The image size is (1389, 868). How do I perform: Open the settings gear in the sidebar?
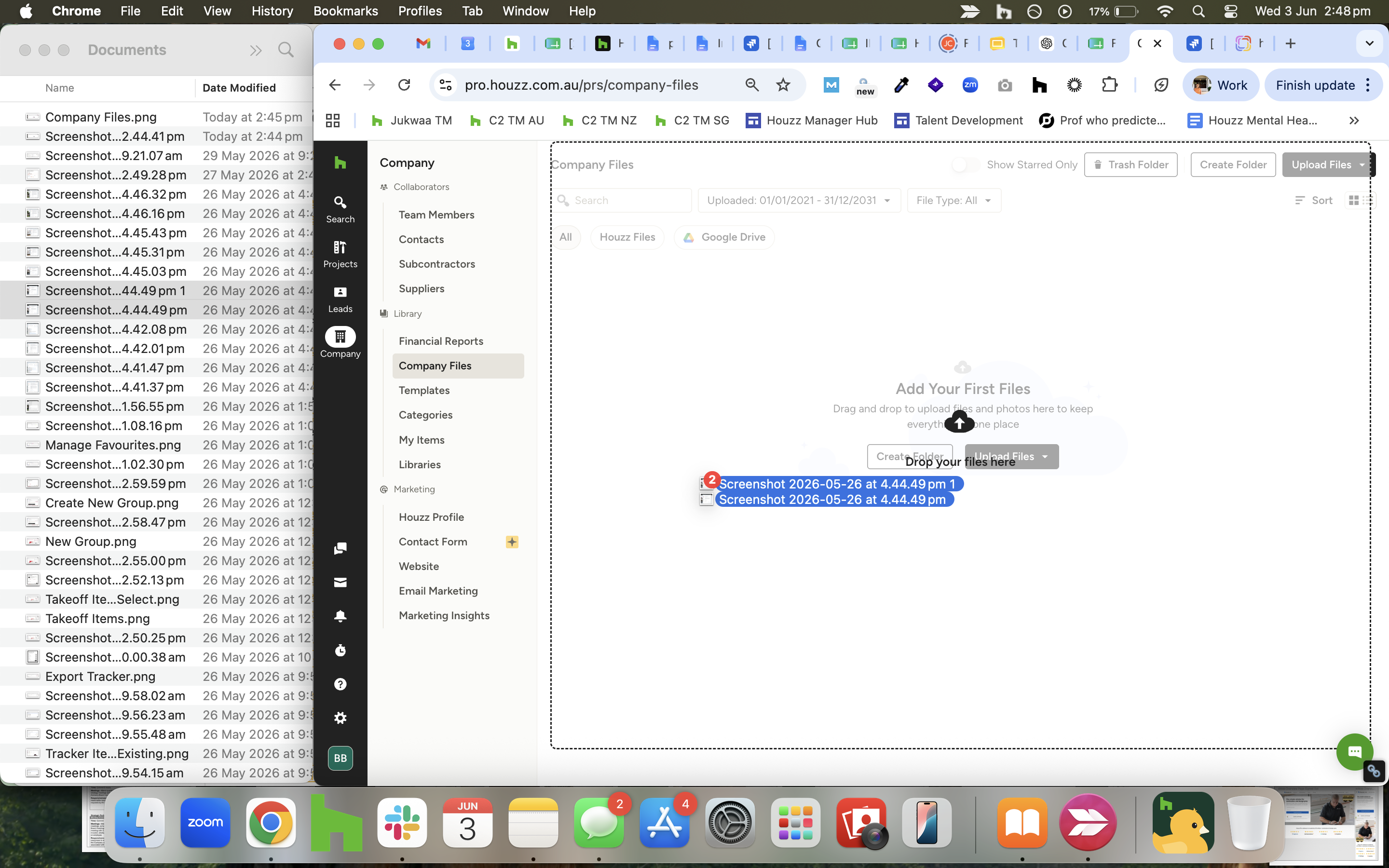tap(340, 718)
